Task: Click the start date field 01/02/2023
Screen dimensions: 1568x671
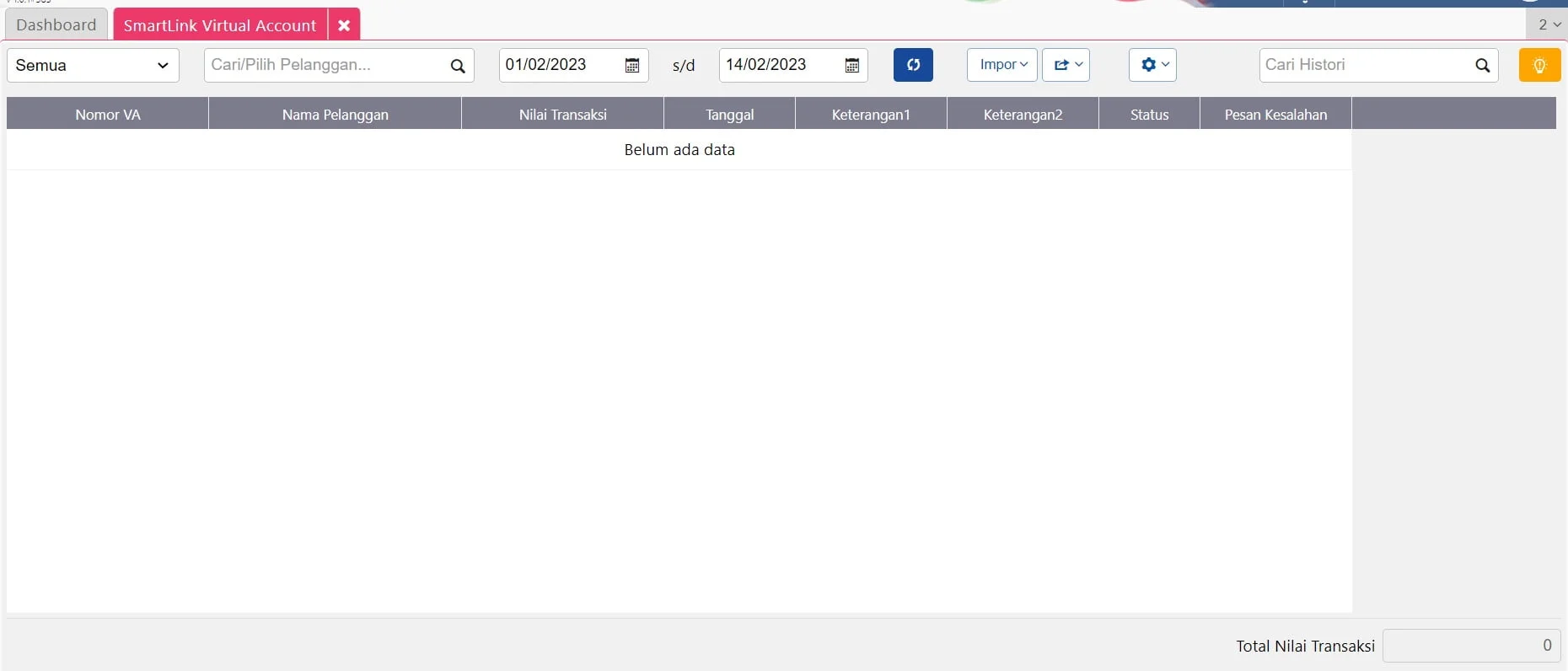Action: click(558, 65)
